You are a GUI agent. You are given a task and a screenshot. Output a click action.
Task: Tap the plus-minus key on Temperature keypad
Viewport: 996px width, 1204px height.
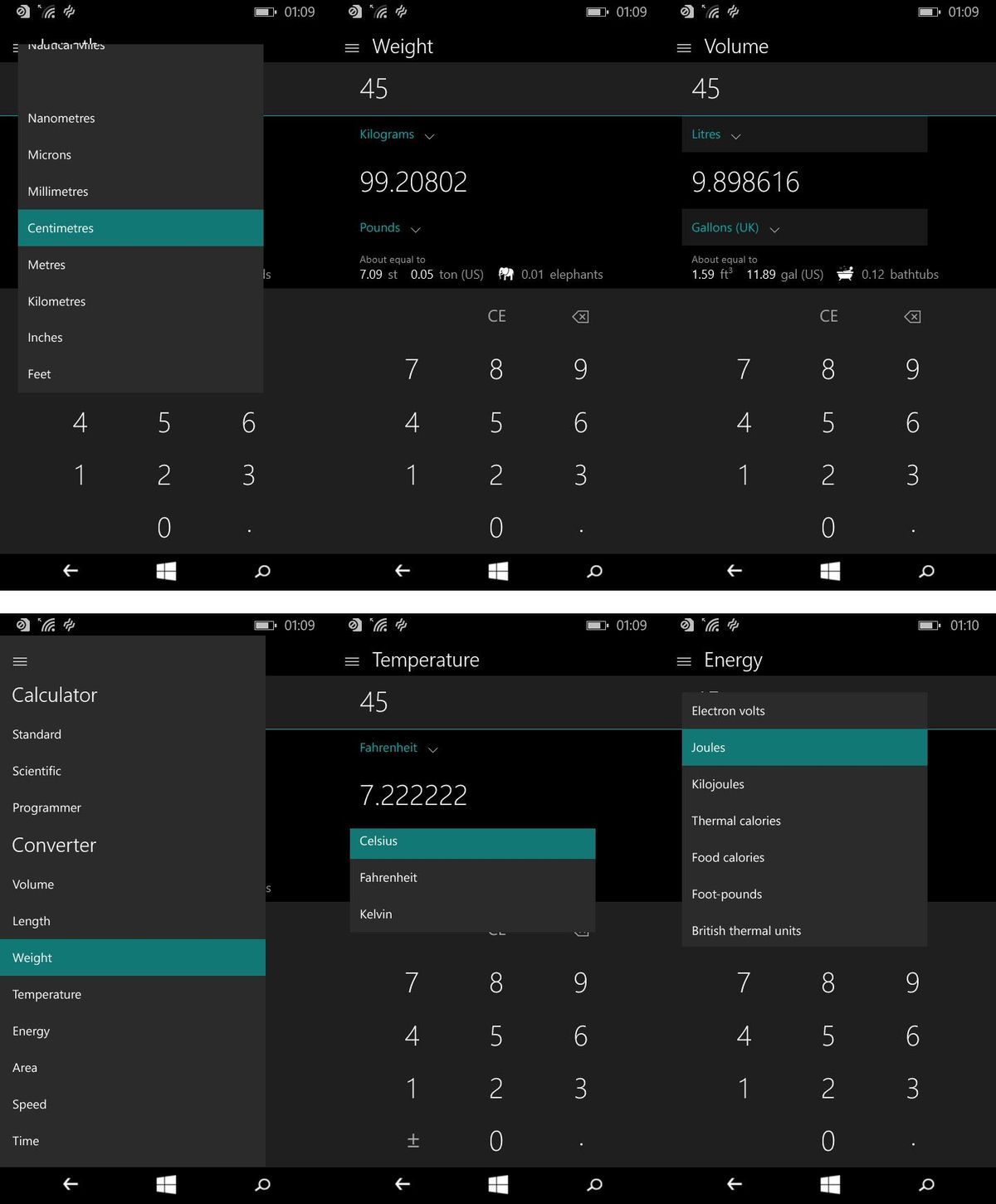413,1140
